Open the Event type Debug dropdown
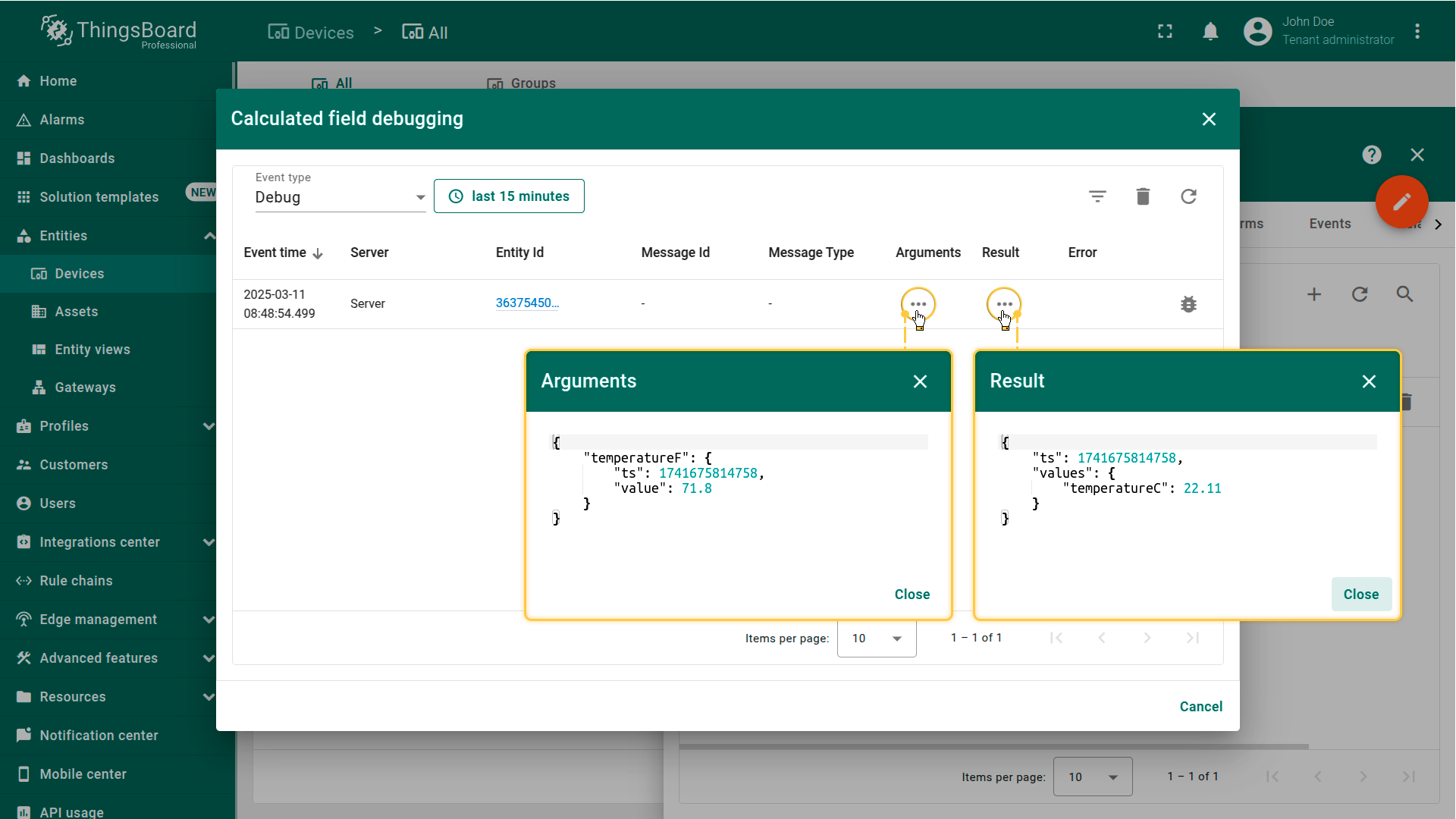The image size is (1456, 819). [x=340, y=197]
